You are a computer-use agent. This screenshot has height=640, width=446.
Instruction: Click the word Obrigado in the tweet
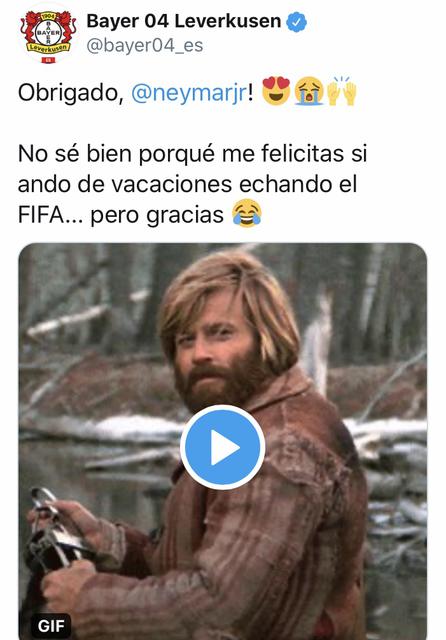71,93
